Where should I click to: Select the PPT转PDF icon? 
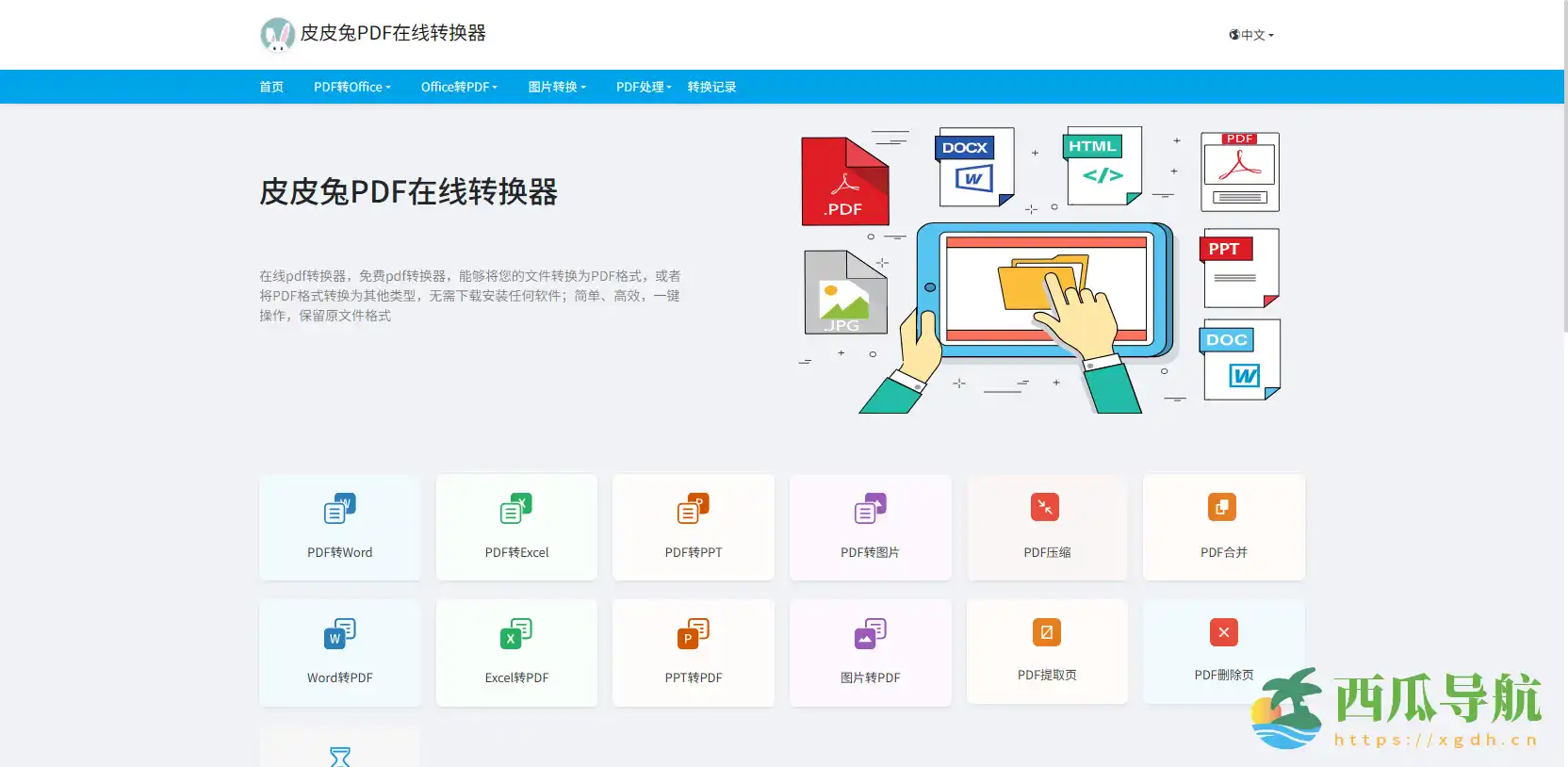pos(694,634)
